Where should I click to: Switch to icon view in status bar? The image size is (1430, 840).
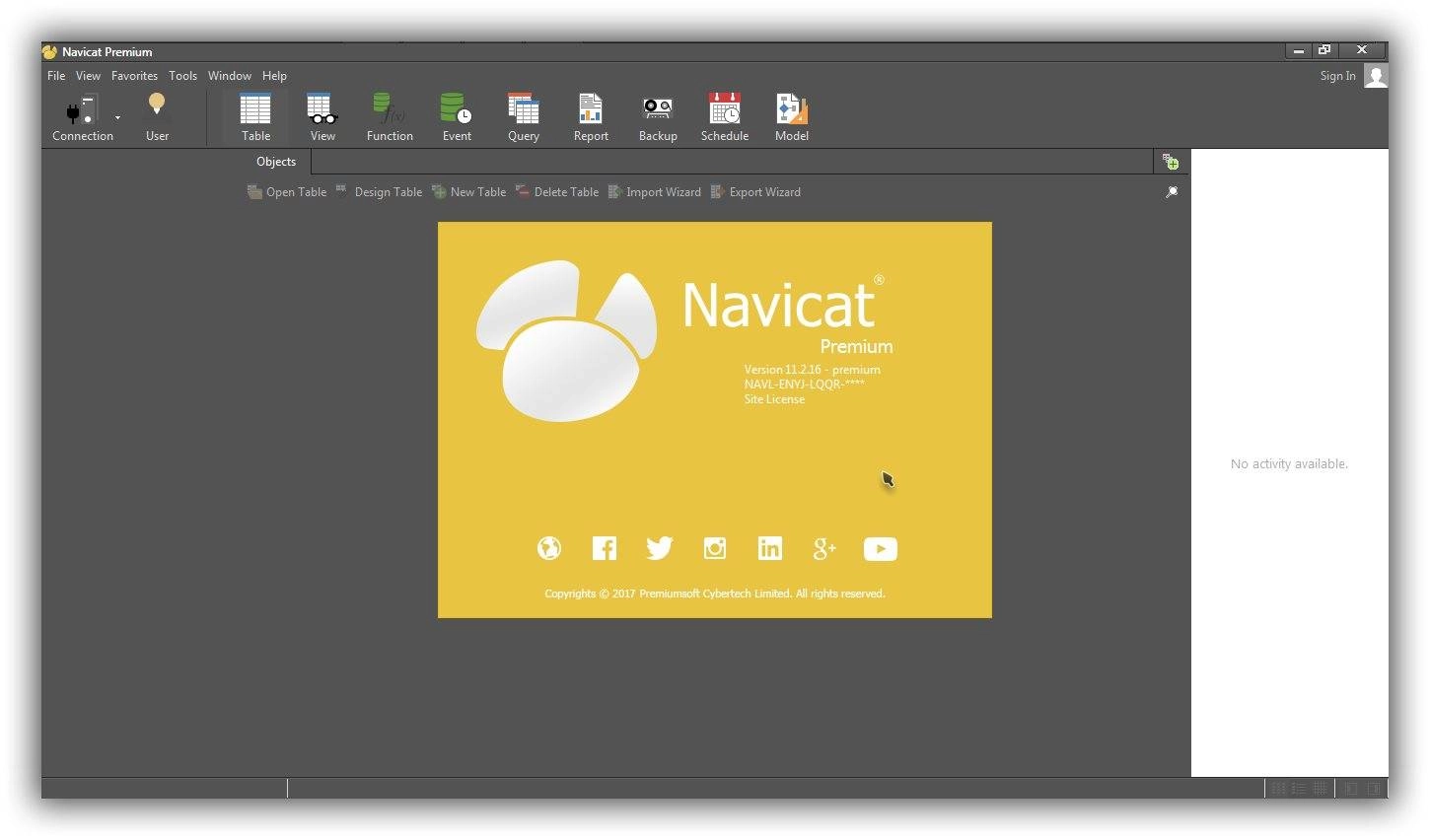point(1278,788)
